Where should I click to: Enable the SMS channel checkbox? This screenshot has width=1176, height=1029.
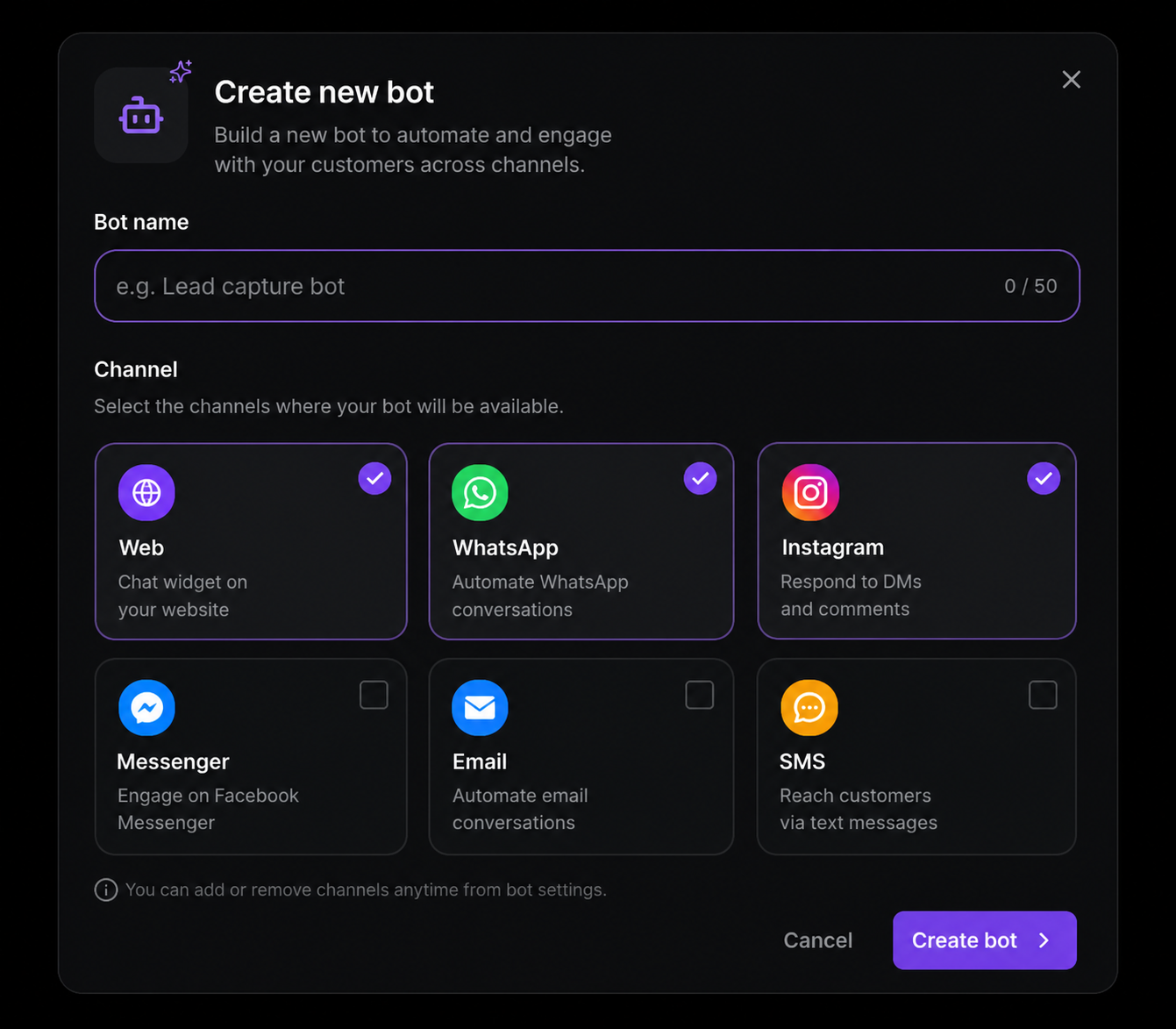point(1043,695)
